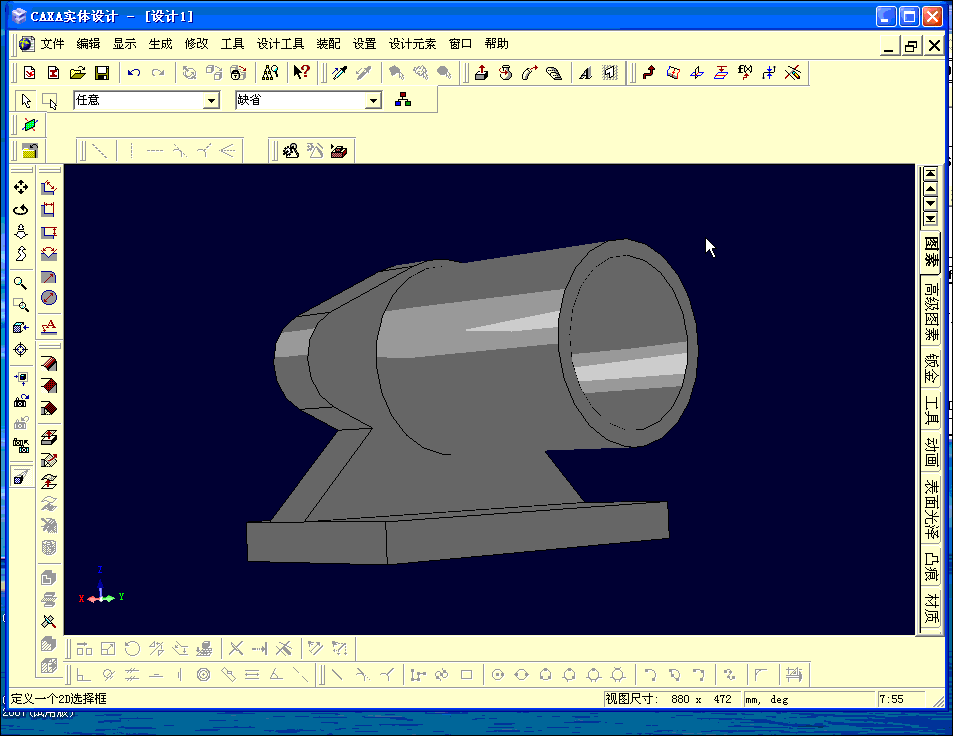This screenshot has width=953, height=736.
Task: Expand the 缺省 configuration dropdown
Action: coord(373,100)
